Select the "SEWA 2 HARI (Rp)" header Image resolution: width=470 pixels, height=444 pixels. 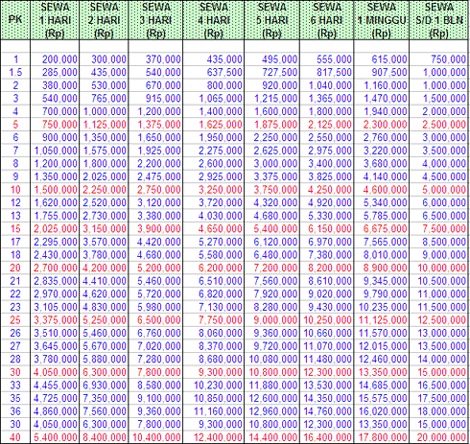(104, 20)
